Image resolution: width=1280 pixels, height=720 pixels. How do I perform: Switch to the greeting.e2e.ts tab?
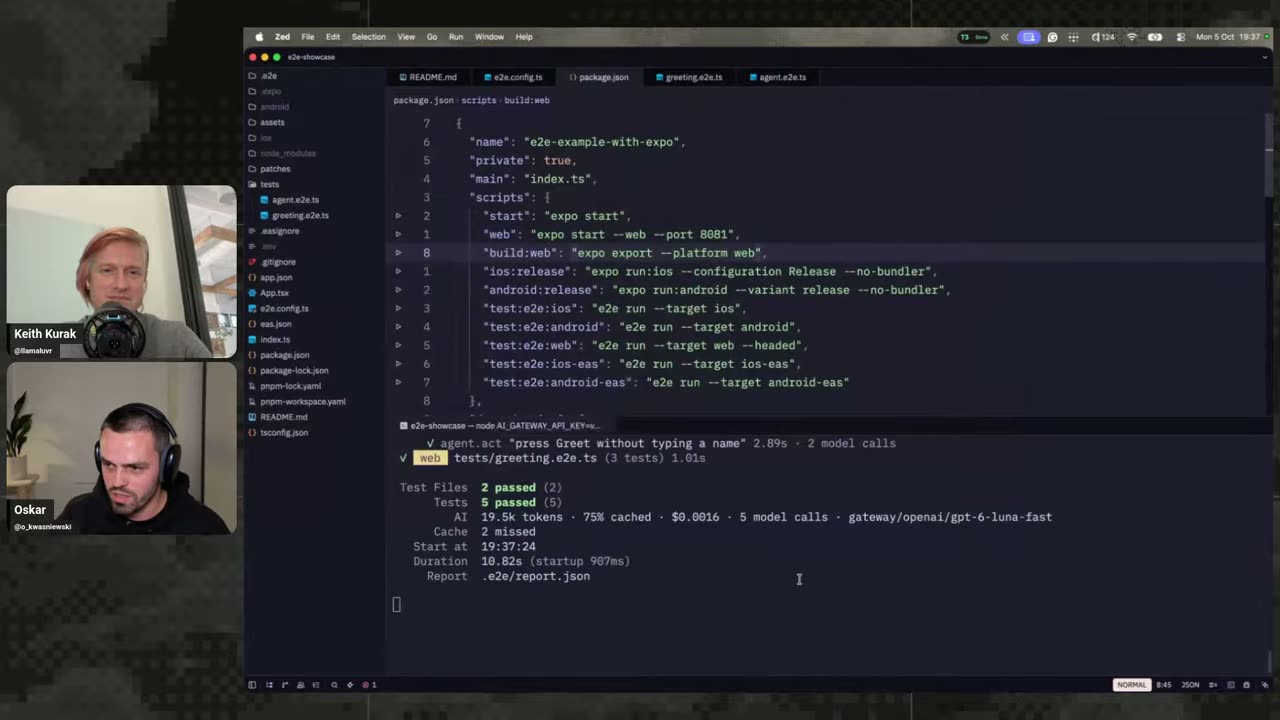689,77
